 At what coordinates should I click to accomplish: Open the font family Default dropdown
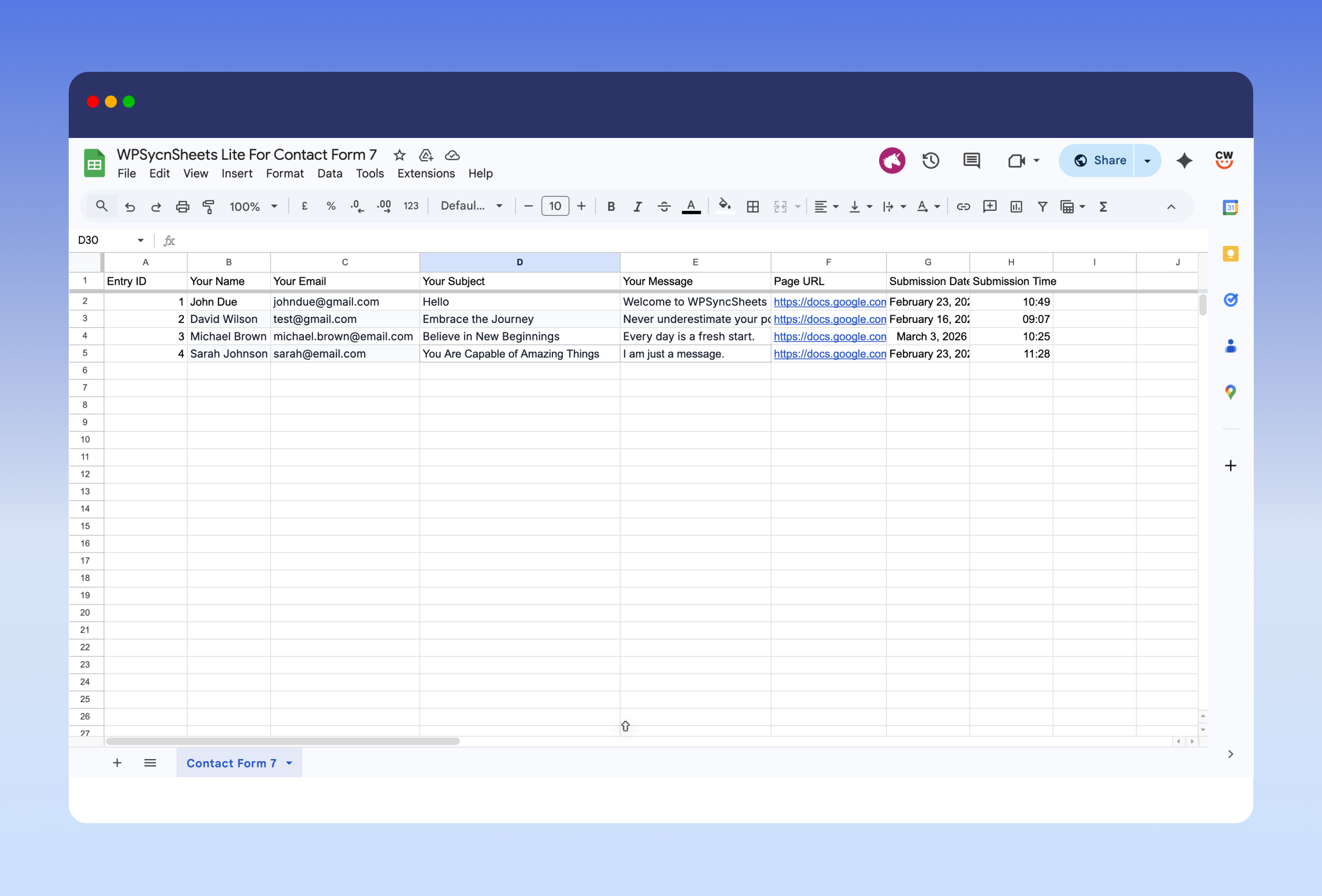coord(471,206)
